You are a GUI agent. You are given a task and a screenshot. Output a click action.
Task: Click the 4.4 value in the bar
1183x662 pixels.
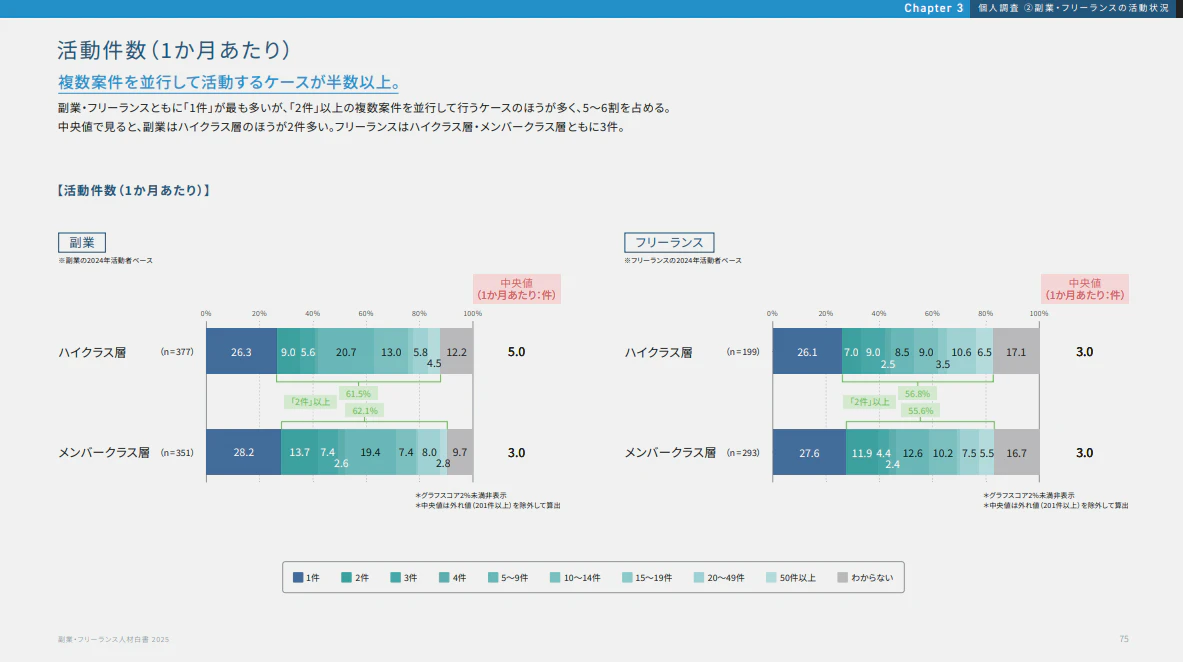[x=883, y=454]
